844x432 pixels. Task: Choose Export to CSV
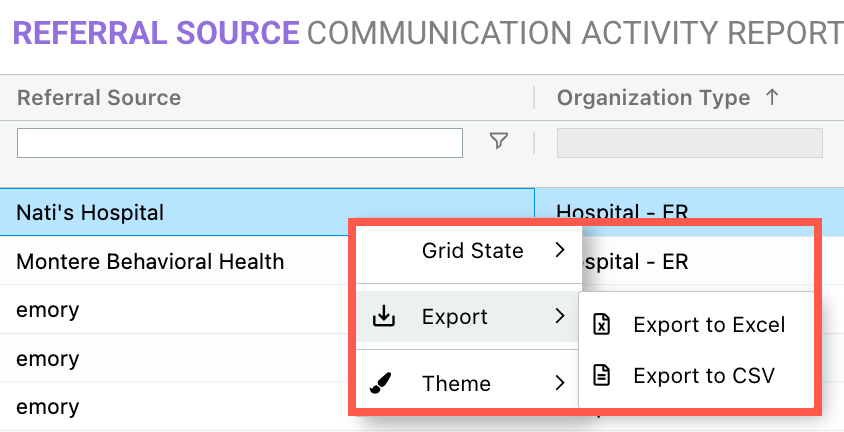(x=703, y=376)
